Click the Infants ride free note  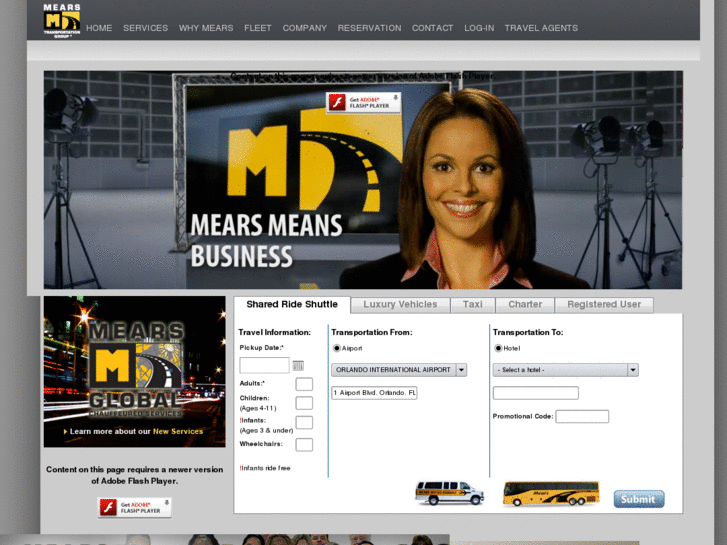click(265, 468)
